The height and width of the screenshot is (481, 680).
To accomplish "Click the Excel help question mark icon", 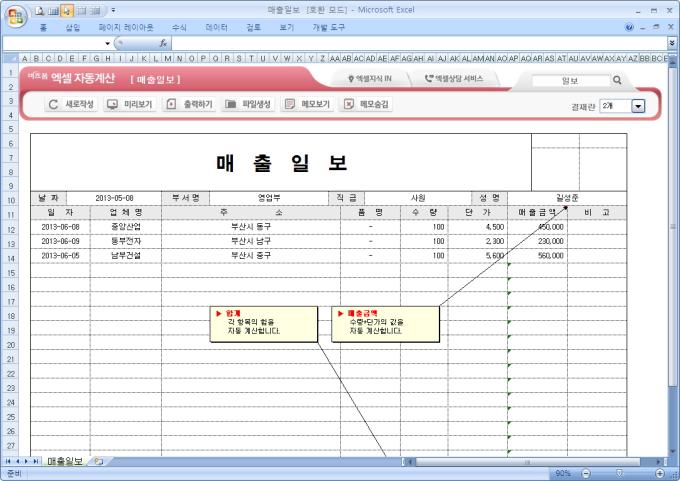I will point(629,27).
